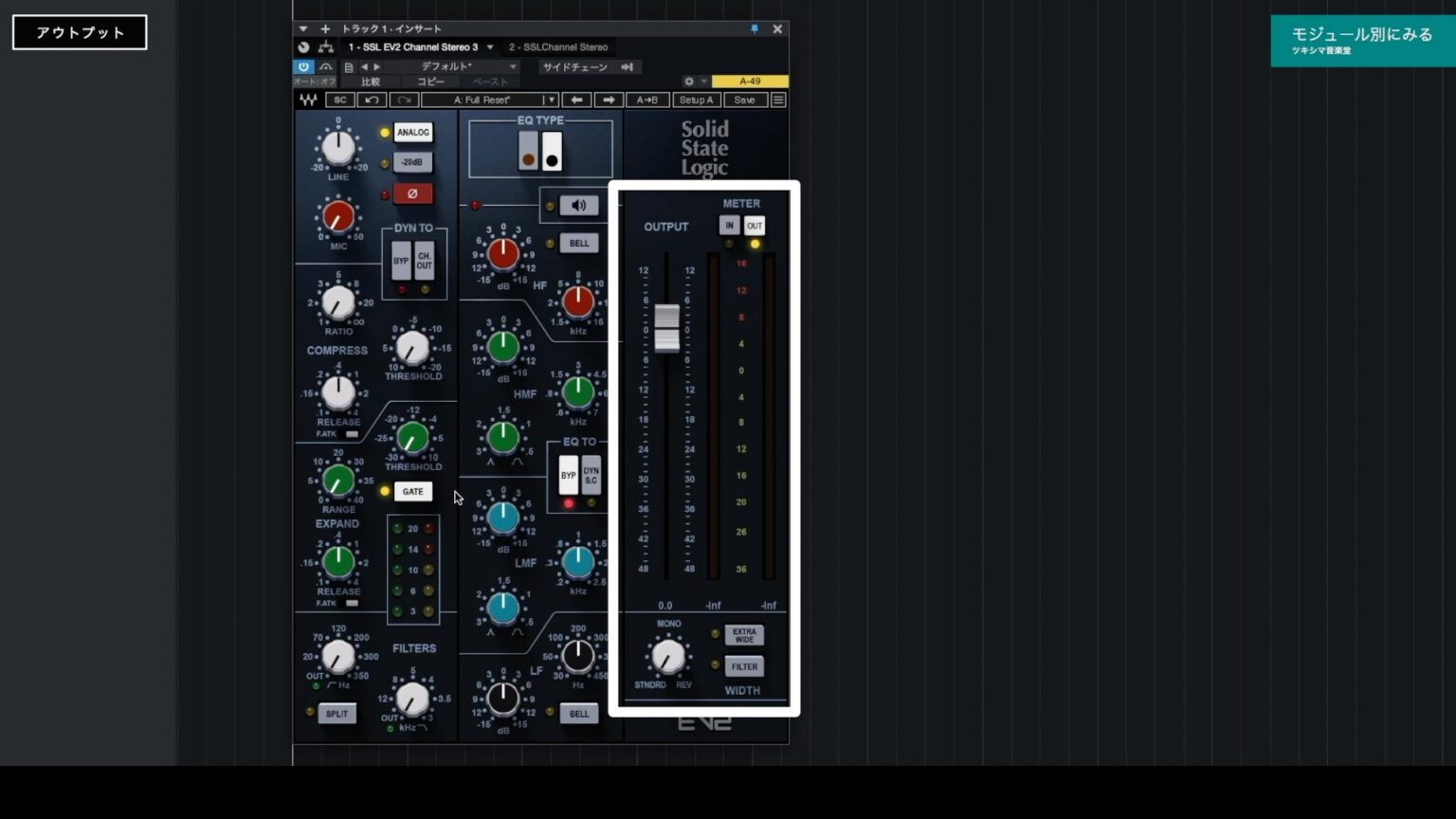This screenshot has height=819, width=1456.
Task: Click the Save button
Action: [x=745, y=100]
